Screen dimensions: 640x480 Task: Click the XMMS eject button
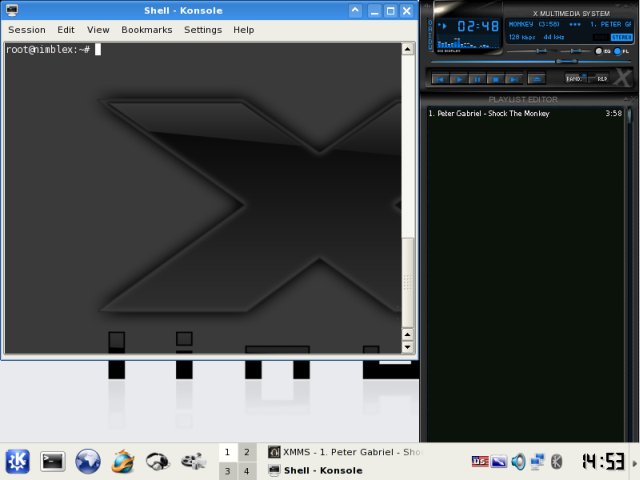click(537, 79)
